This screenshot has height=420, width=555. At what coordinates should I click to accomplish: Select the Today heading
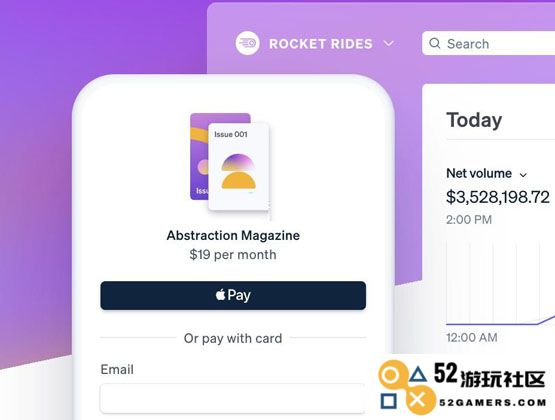point(474,120)
